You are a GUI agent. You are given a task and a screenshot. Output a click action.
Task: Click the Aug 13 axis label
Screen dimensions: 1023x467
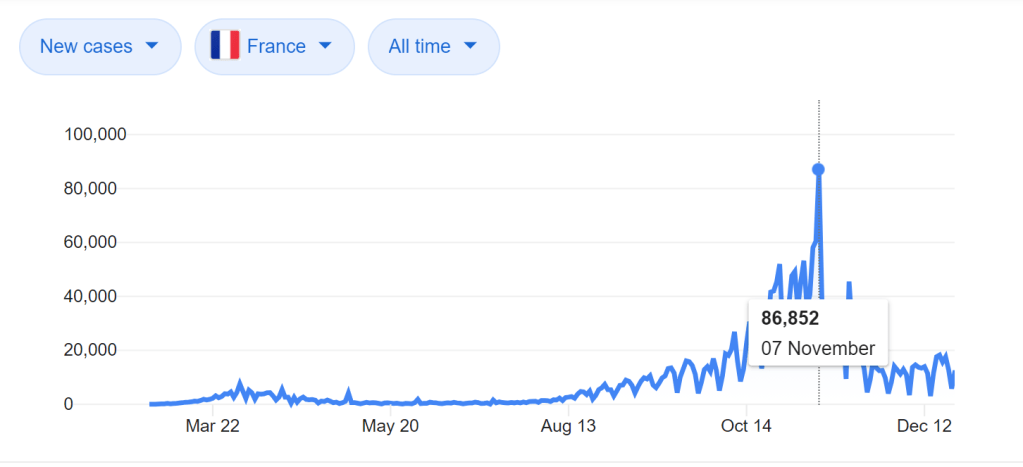(568, 427)
